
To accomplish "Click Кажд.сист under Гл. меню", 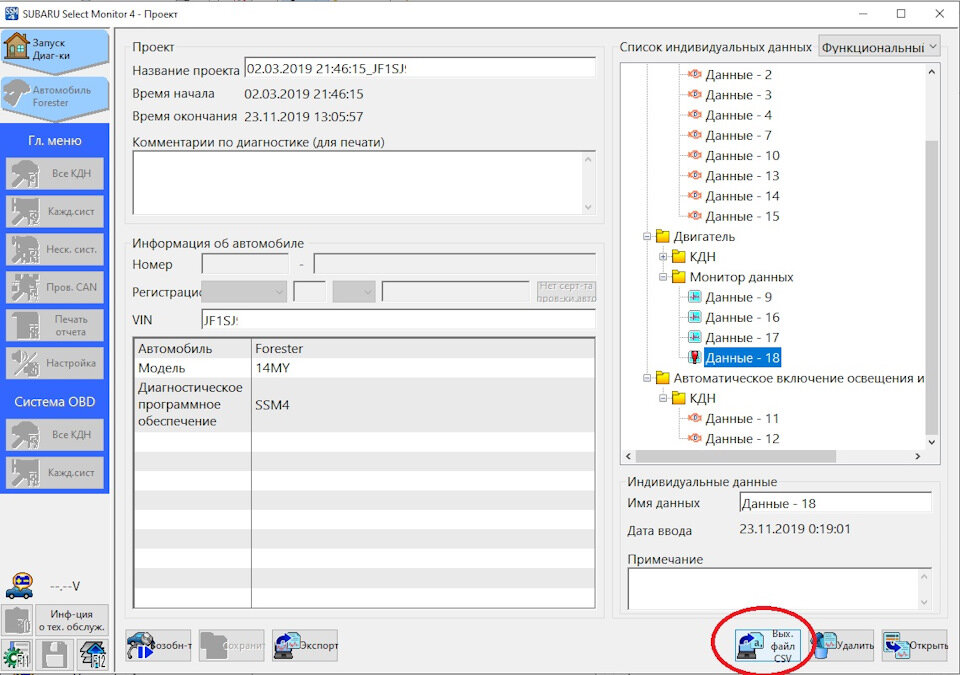I will [x=54, y=211].
